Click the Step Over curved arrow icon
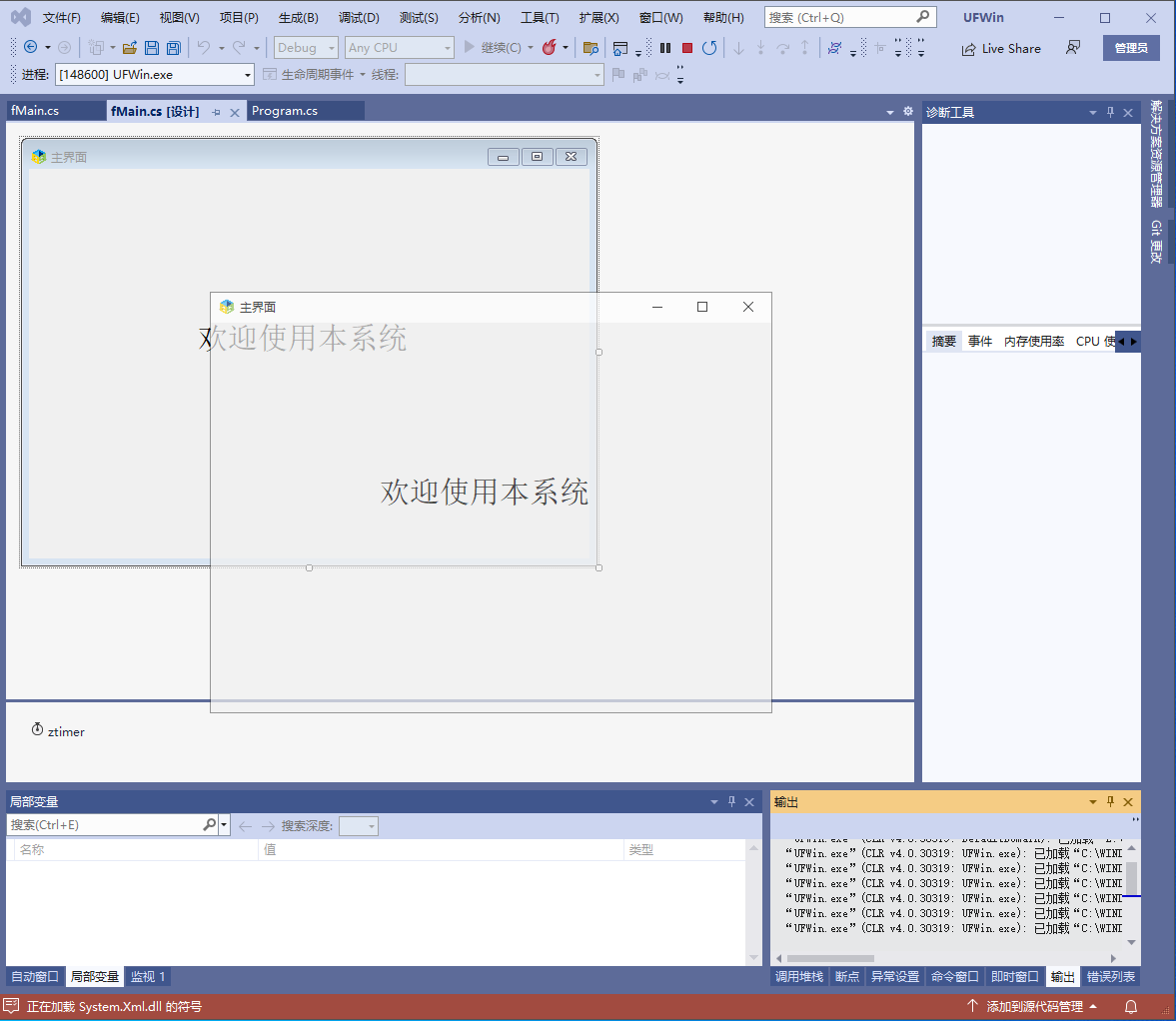Screen dimensions: 1176x1021 pos(783,48)
